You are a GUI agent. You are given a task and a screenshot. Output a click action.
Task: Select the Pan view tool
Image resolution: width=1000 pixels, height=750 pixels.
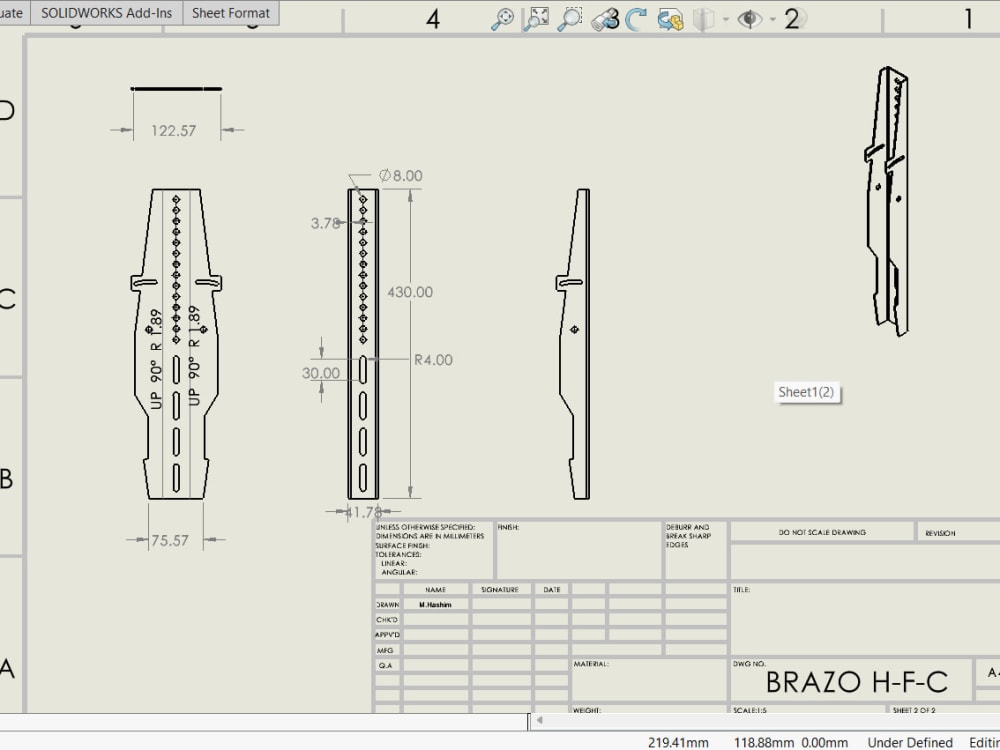[502, 17]
